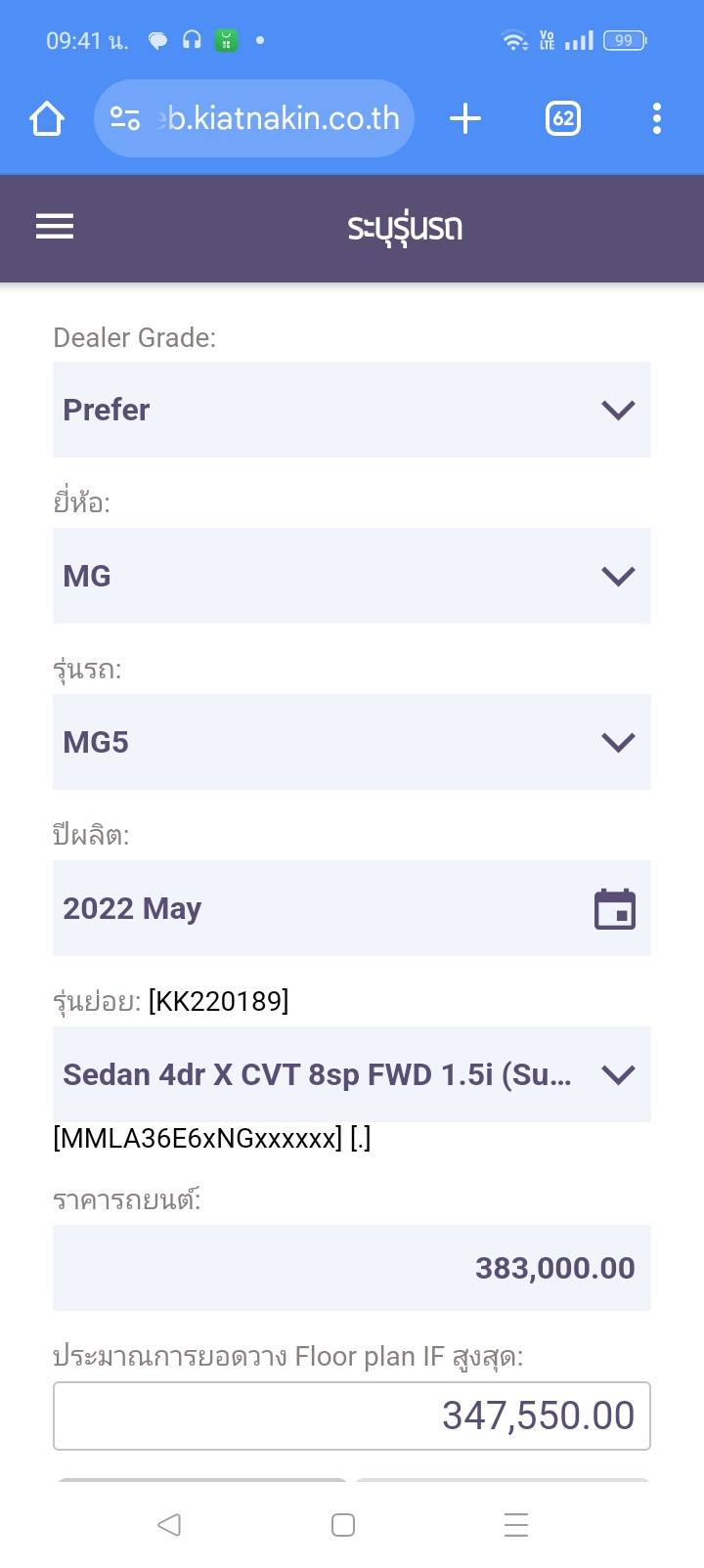This screenshot has height=1568, width=704.
Task: Expand the MG brand dropdown
Action: [x=352, y=576]
